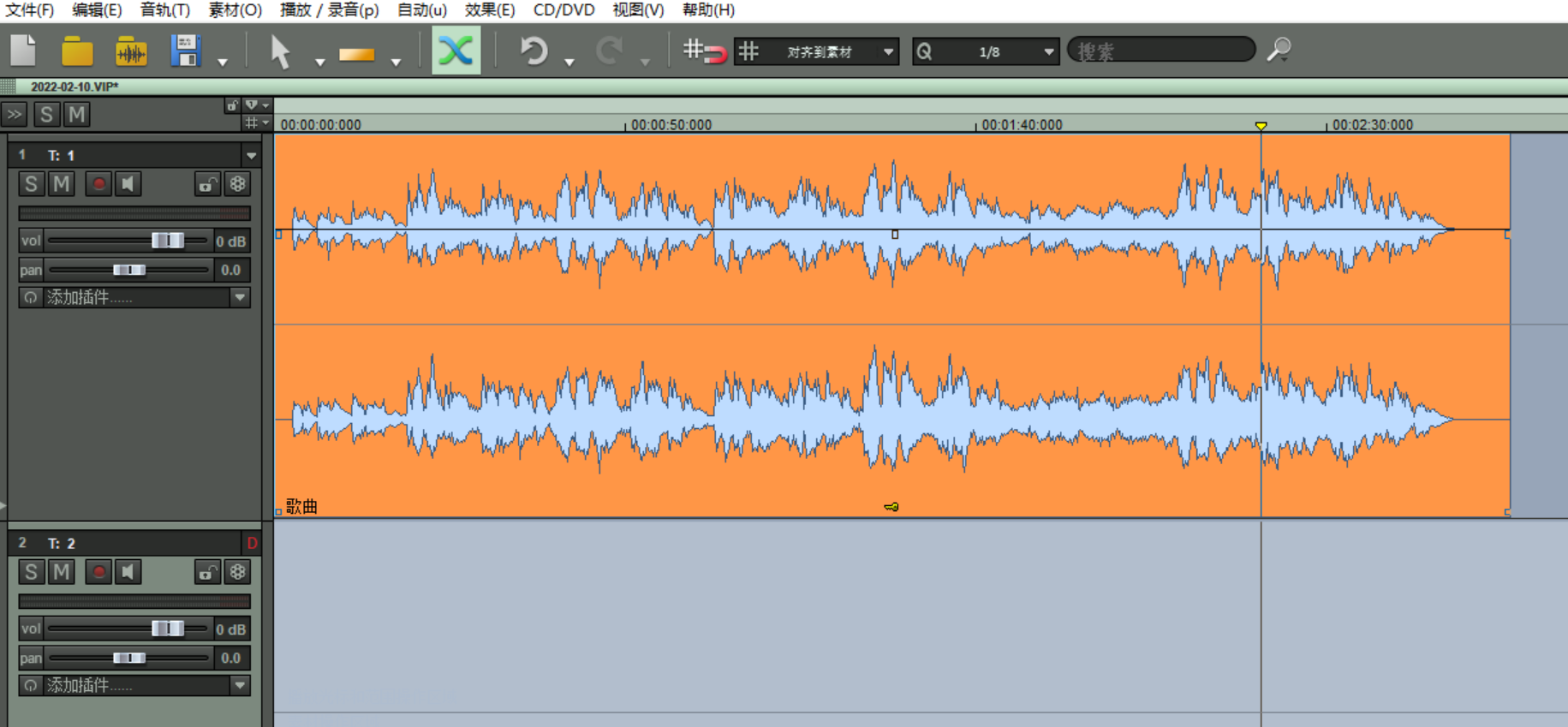Select the mouse pointer tool
This screenshot has height=727, width=1568.
[280, 51]
